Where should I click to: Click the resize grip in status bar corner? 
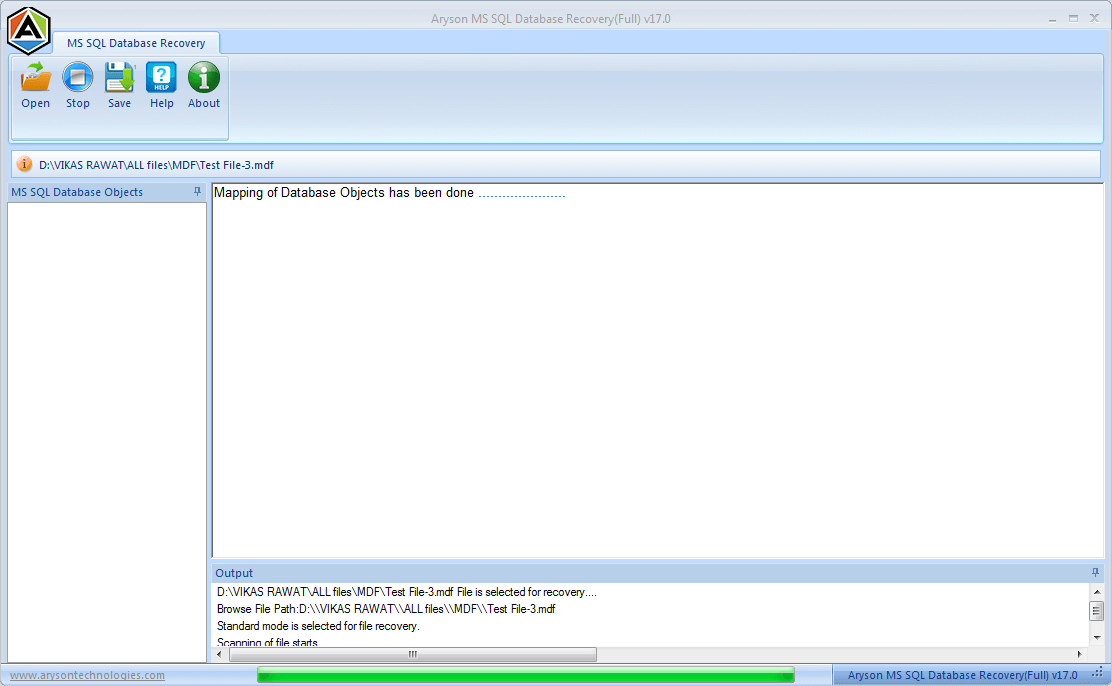pos(1099,674)
